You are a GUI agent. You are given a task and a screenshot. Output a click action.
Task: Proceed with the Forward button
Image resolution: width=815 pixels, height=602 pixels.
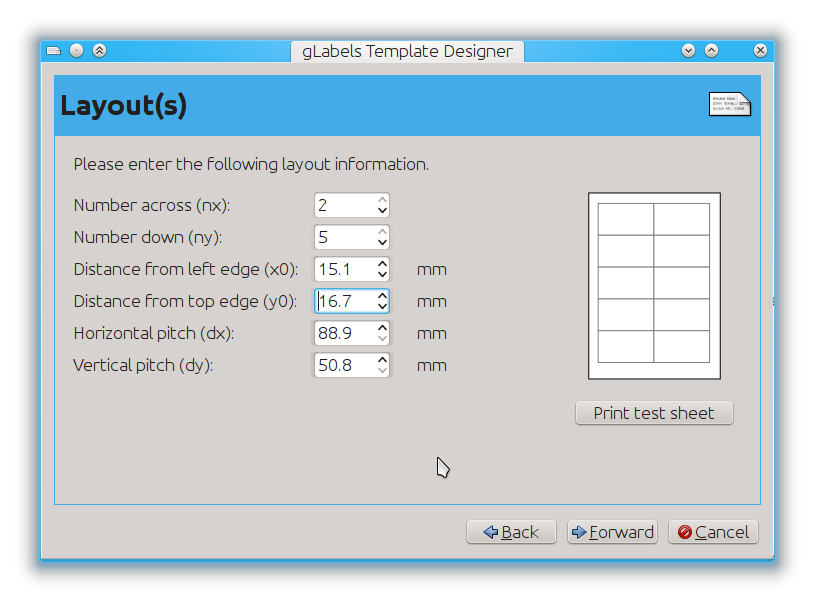(x=612, y=532)
